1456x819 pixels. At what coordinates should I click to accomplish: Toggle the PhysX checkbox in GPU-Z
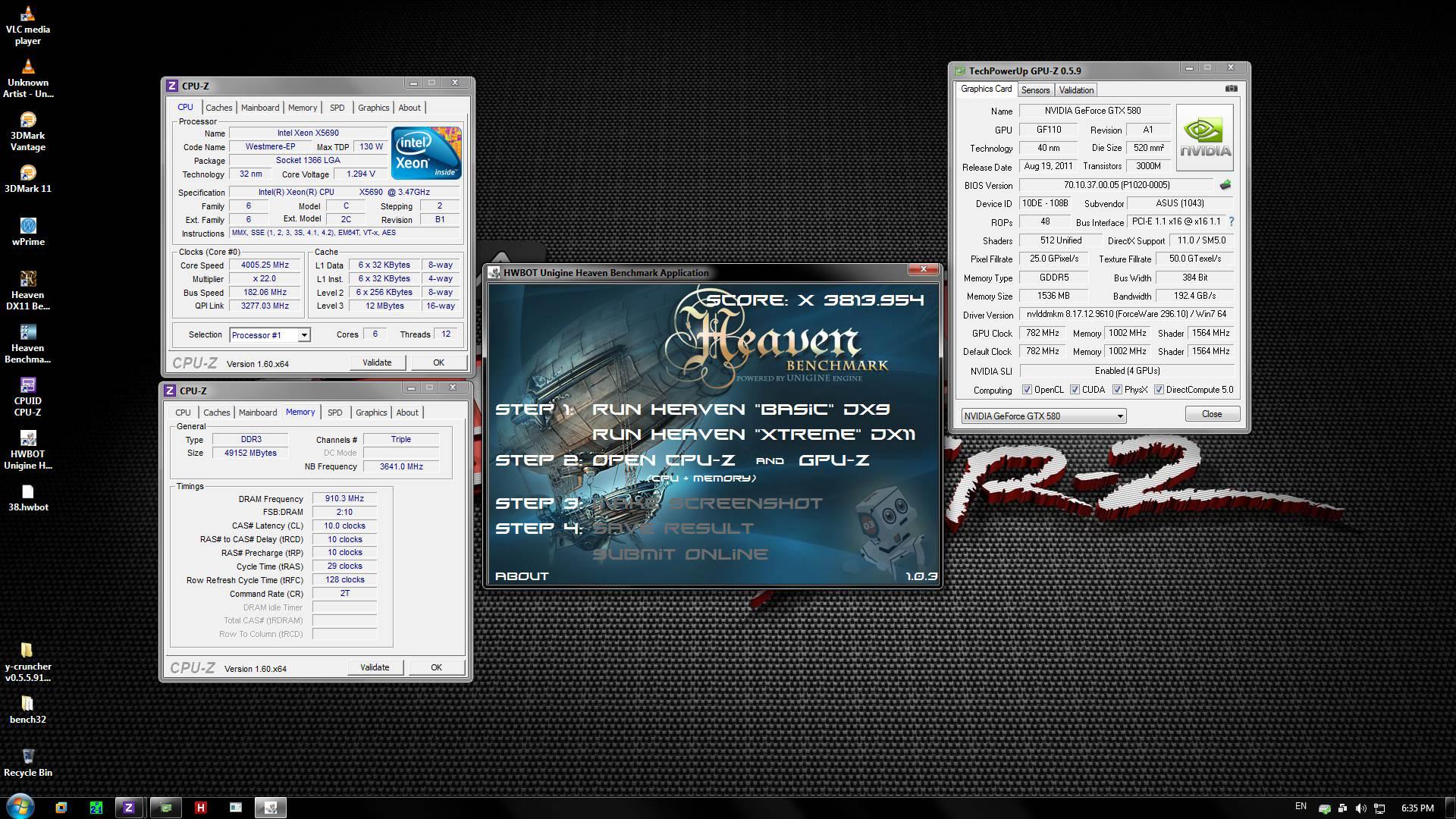pyautogui.click(x=1117, y=390)
